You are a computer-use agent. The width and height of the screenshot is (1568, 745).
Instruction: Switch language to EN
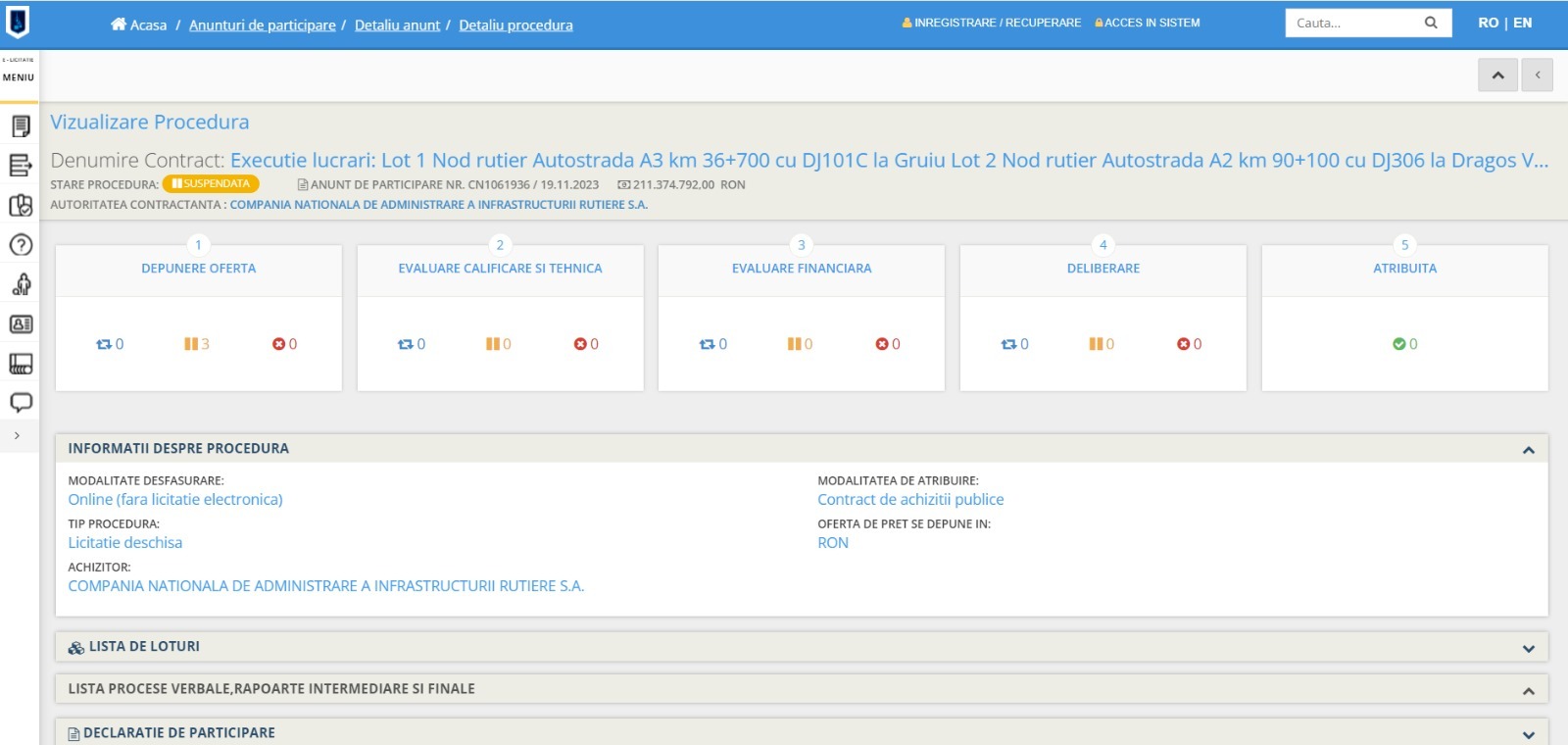pos(1522,23)
